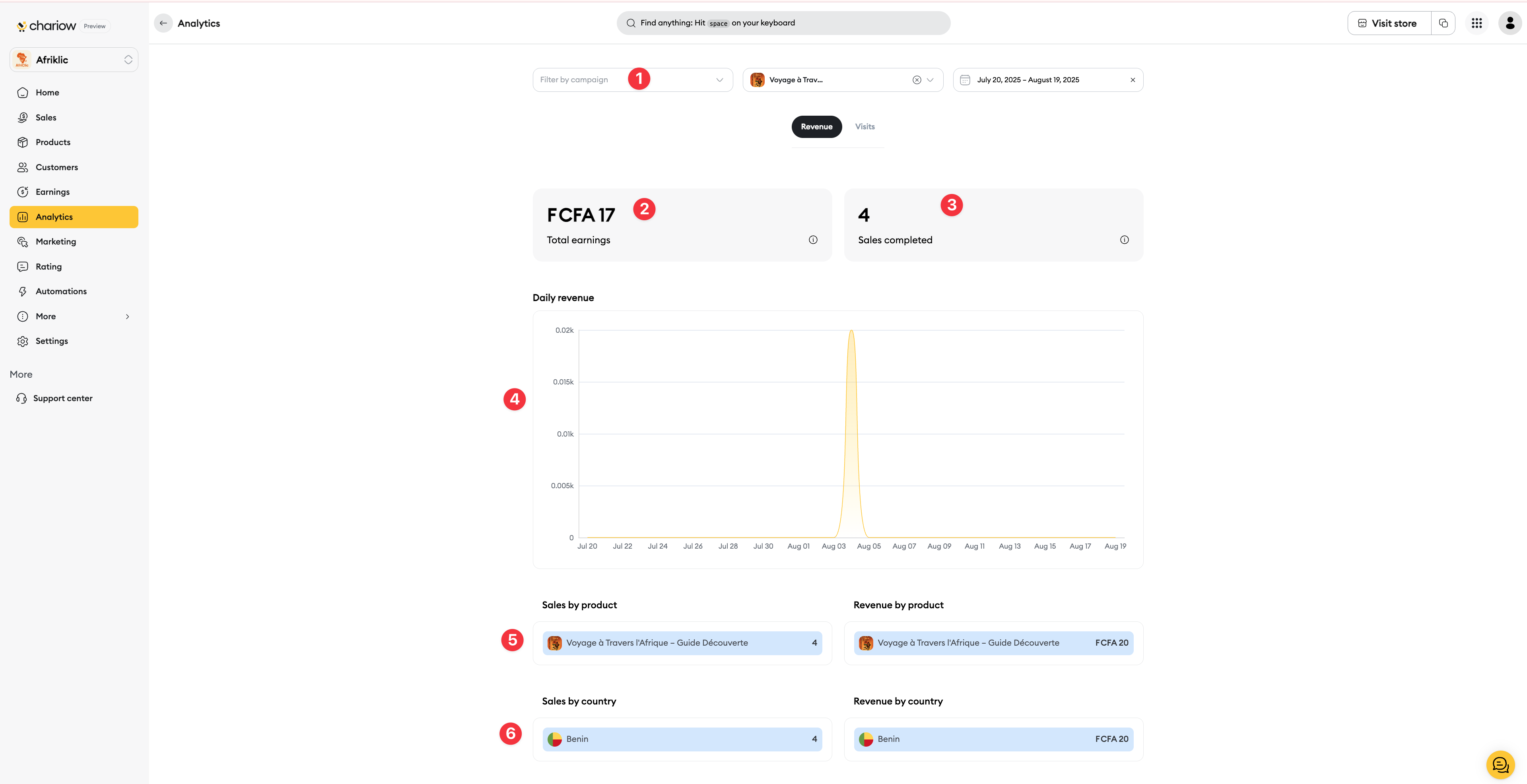The height and width of the screenshot is (784, 1527).
Task: Click product thumbnail in Sales by product
Action: tap(554, 643)
